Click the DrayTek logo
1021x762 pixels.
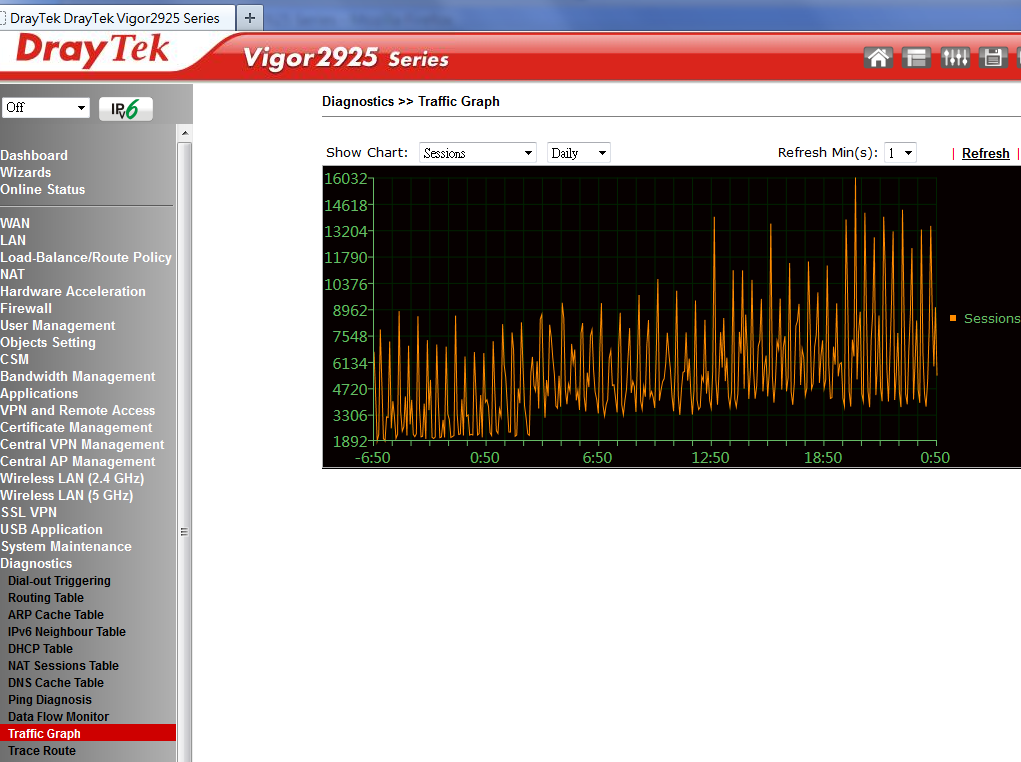[x=92, y=51]
